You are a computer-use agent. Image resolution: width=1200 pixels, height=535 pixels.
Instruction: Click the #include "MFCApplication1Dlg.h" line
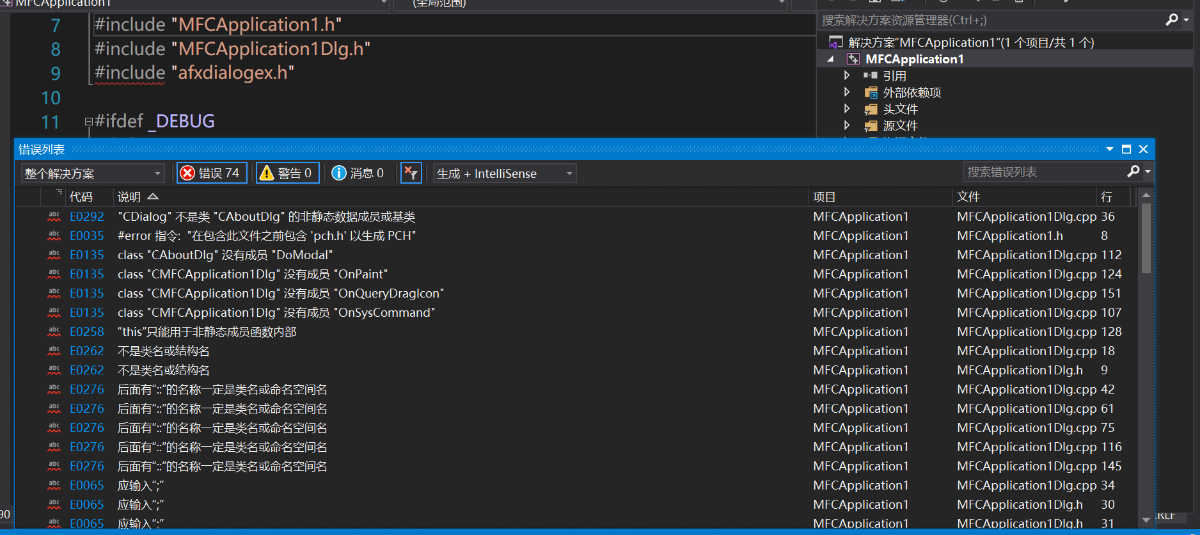click(x=232, y=49)
